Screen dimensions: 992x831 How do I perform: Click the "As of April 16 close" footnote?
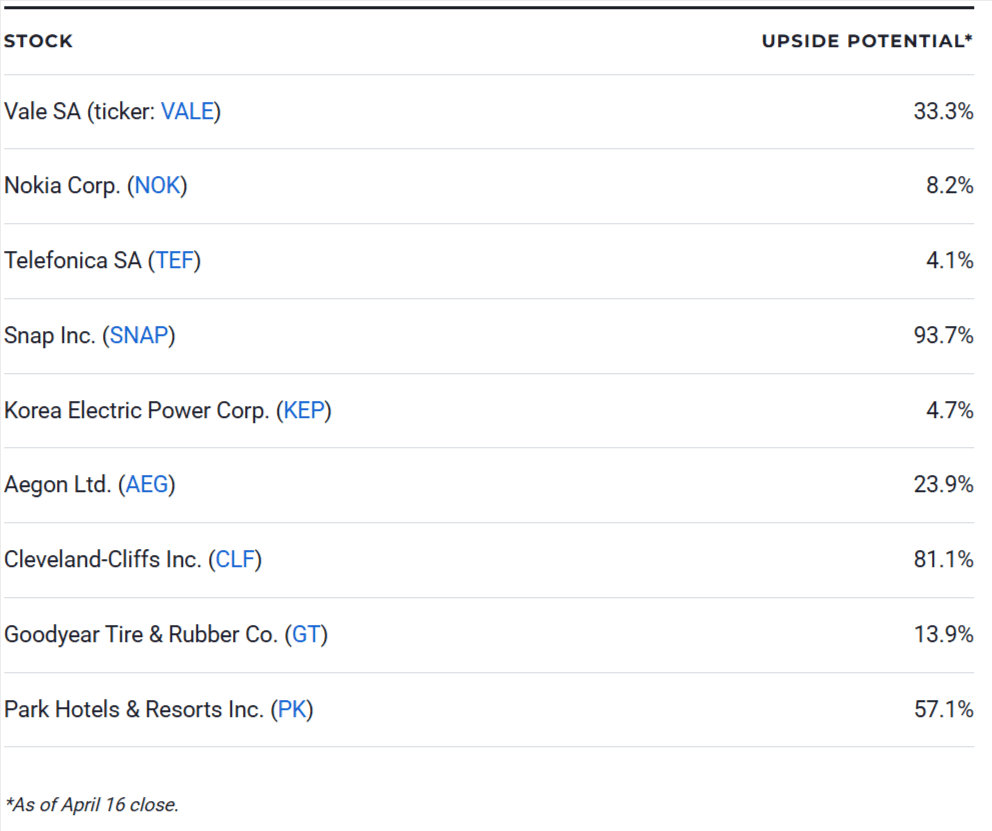click(91, 804)
